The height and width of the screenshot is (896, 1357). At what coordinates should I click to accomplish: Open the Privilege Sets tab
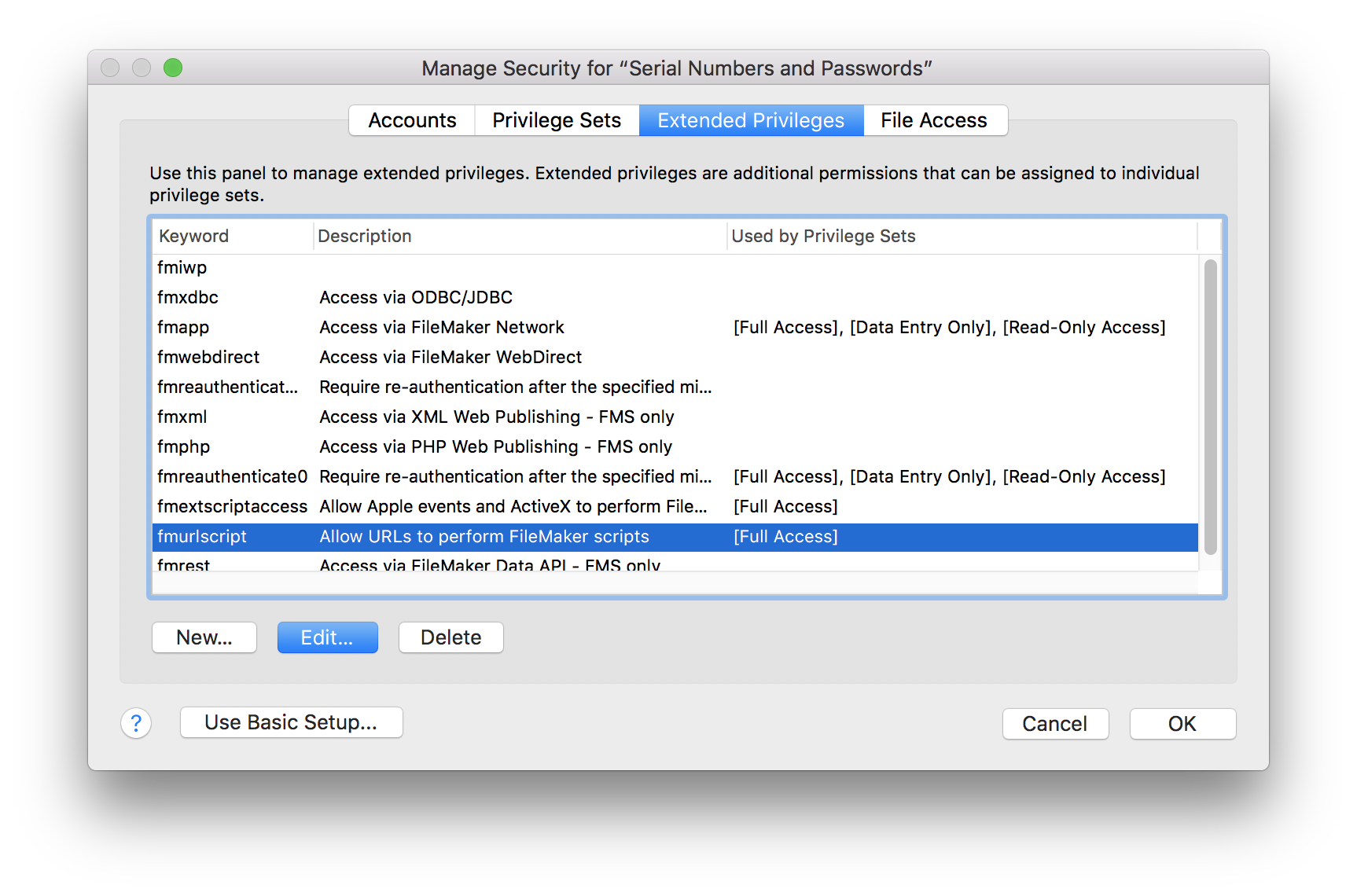click(x=557, y=120)
